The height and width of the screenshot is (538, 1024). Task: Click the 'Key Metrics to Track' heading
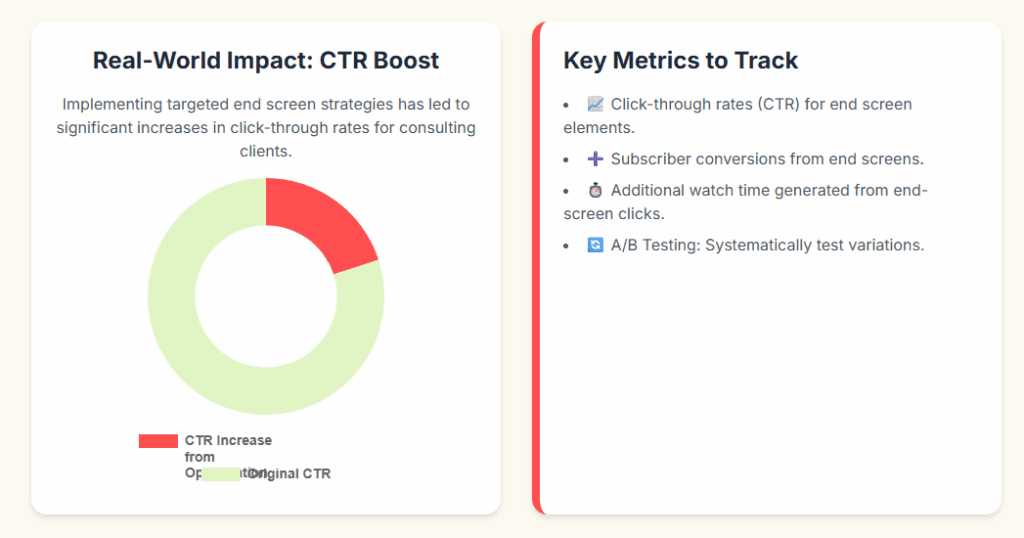click(x=681, y=60)
